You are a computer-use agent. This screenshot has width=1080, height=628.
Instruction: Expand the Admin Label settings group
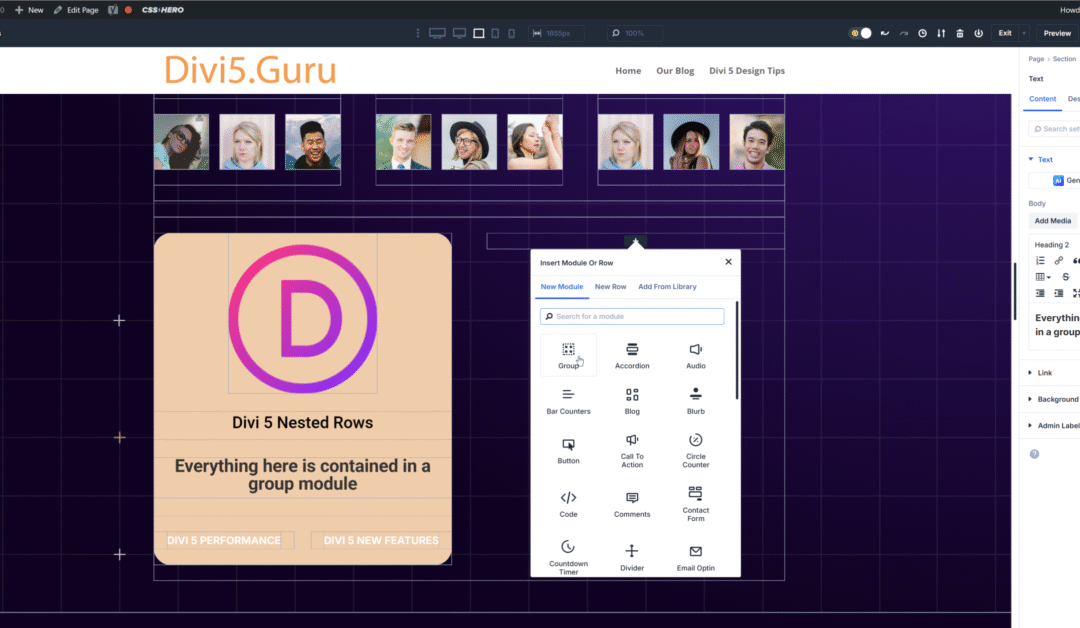[1053, 426]
